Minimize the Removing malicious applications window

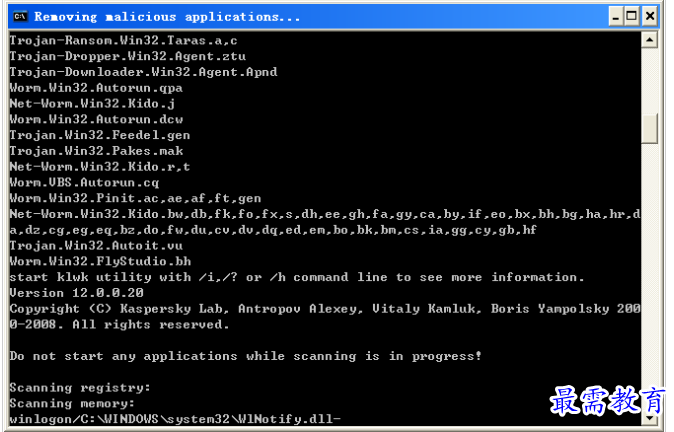[x=616, y=17]
